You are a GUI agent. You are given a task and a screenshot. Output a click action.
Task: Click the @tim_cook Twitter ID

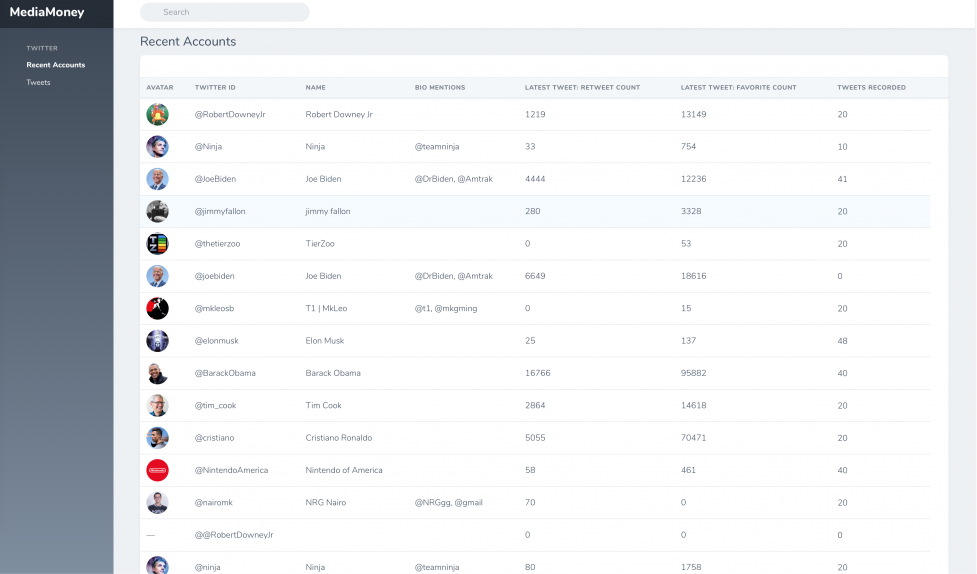tap(215, 406)
